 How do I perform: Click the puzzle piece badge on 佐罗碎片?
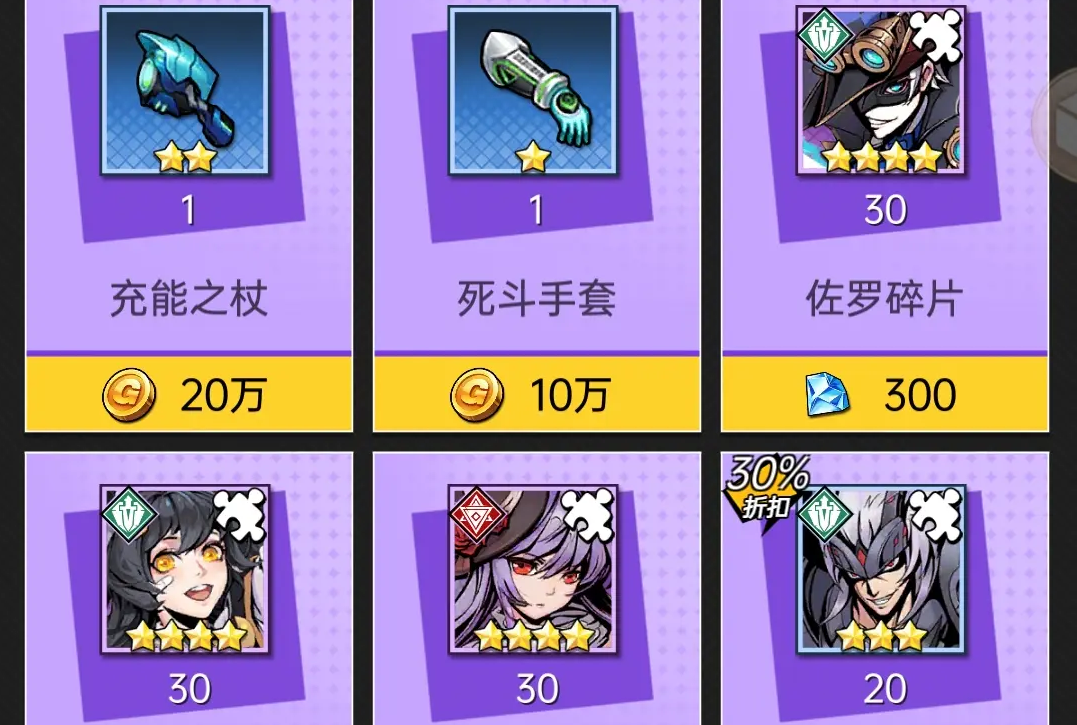(x=935, y=34)
